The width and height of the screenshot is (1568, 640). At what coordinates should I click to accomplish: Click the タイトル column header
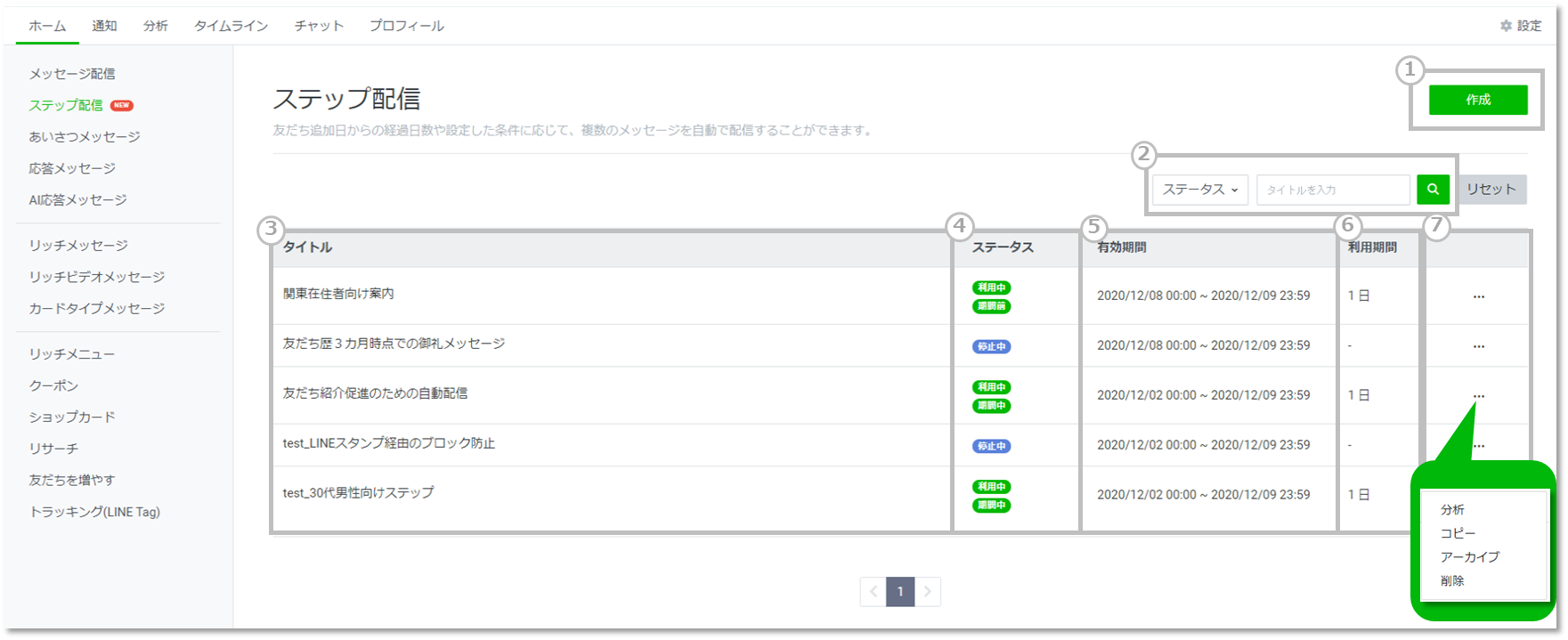click(307, 247)
